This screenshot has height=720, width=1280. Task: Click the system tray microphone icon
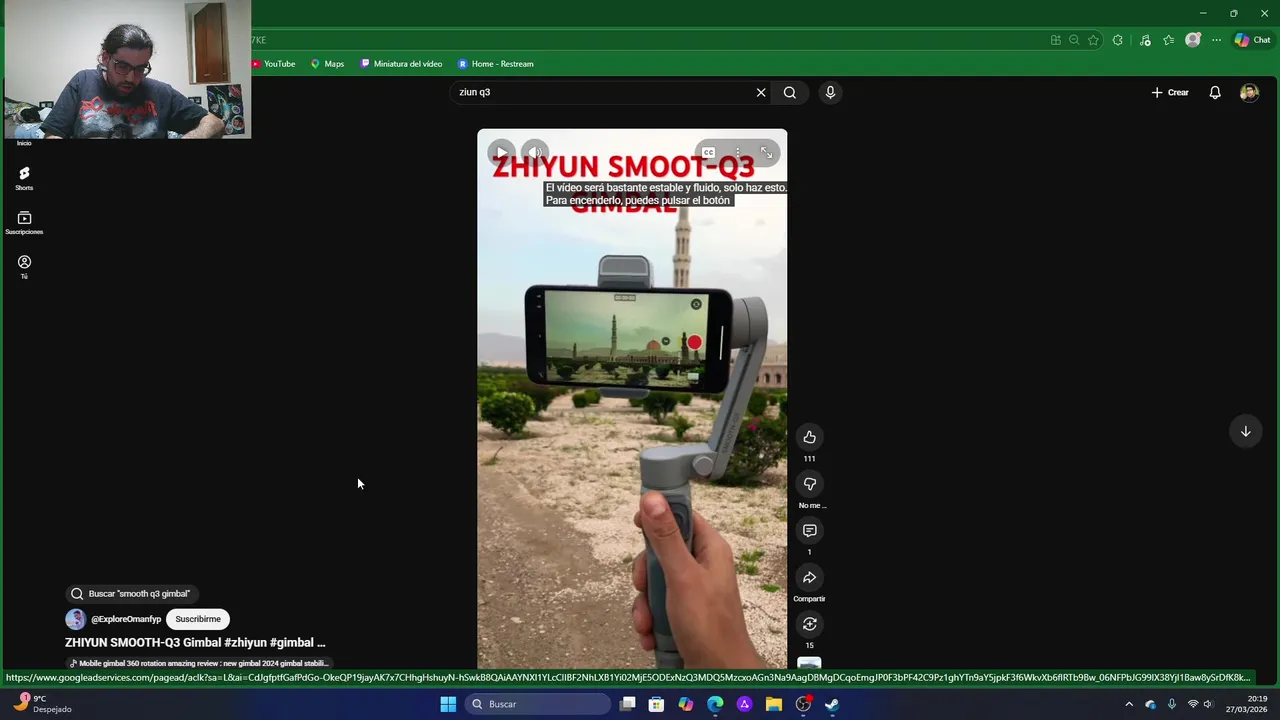pos(1172,704)
